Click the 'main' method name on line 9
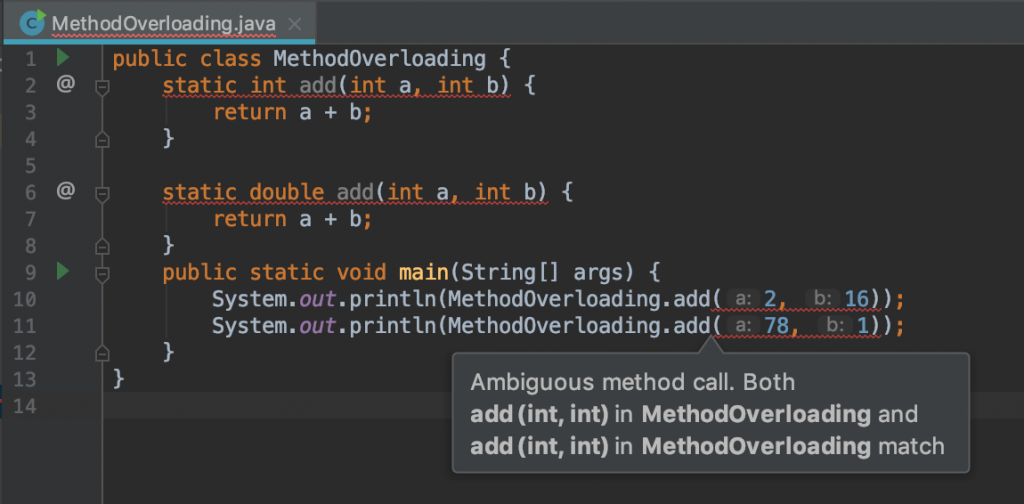The width and height of the screenshot is (1024, 504). tap(423, 273)
